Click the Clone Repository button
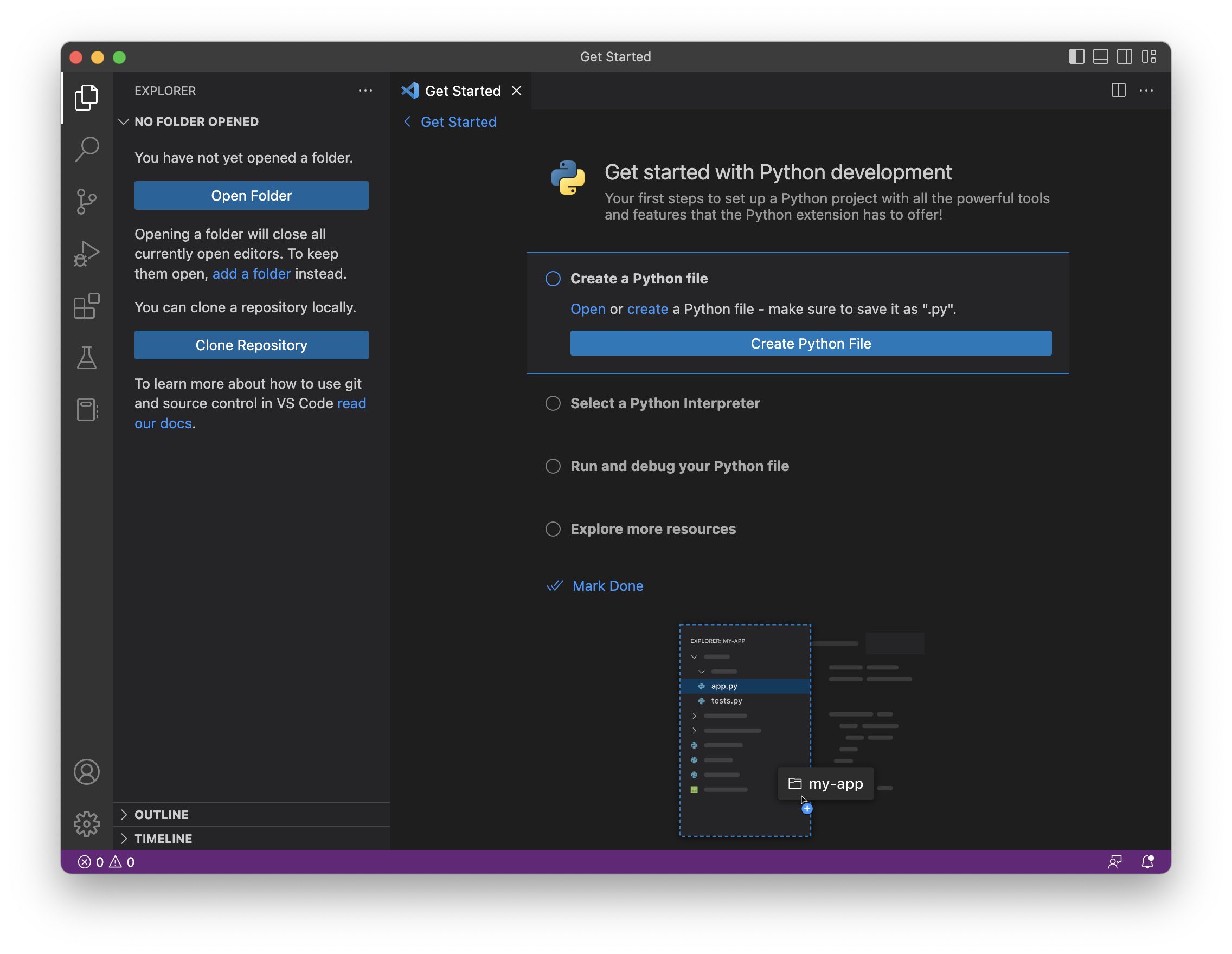1232x954 pixels. click(251, 345)
